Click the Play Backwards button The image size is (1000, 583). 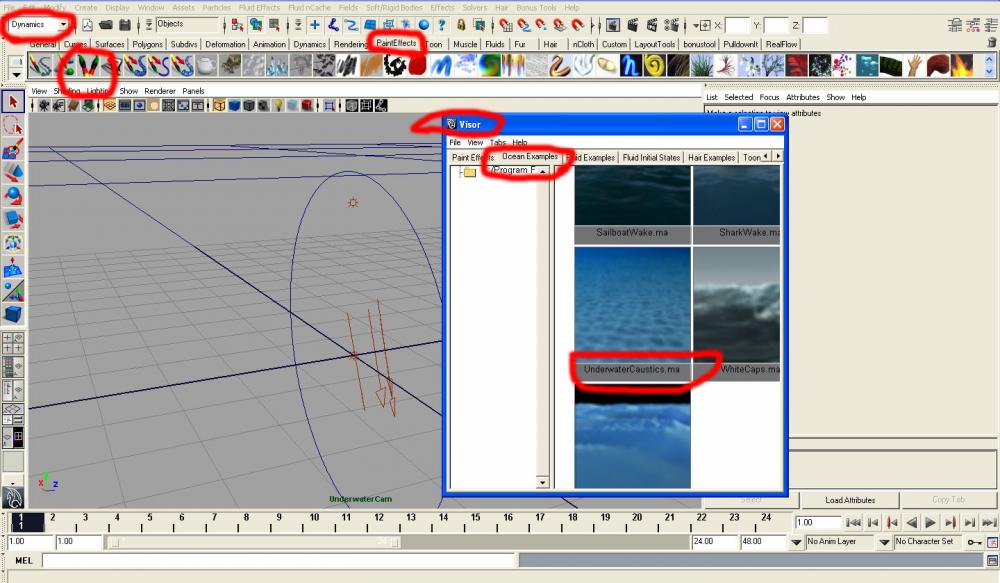point(911,522)
